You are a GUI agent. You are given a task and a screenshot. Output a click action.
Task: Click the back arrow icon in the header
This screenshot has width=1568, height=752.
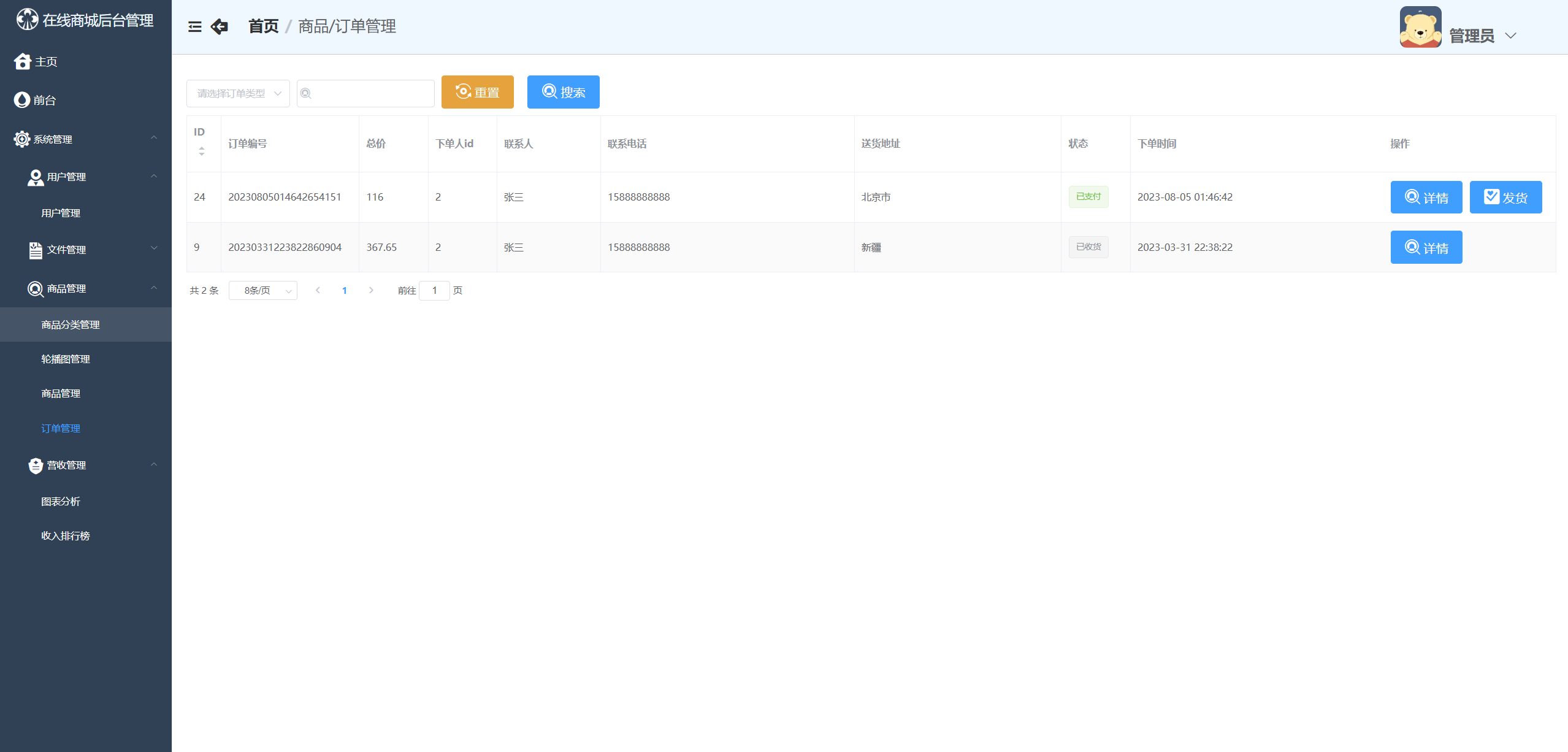(219, 26)
